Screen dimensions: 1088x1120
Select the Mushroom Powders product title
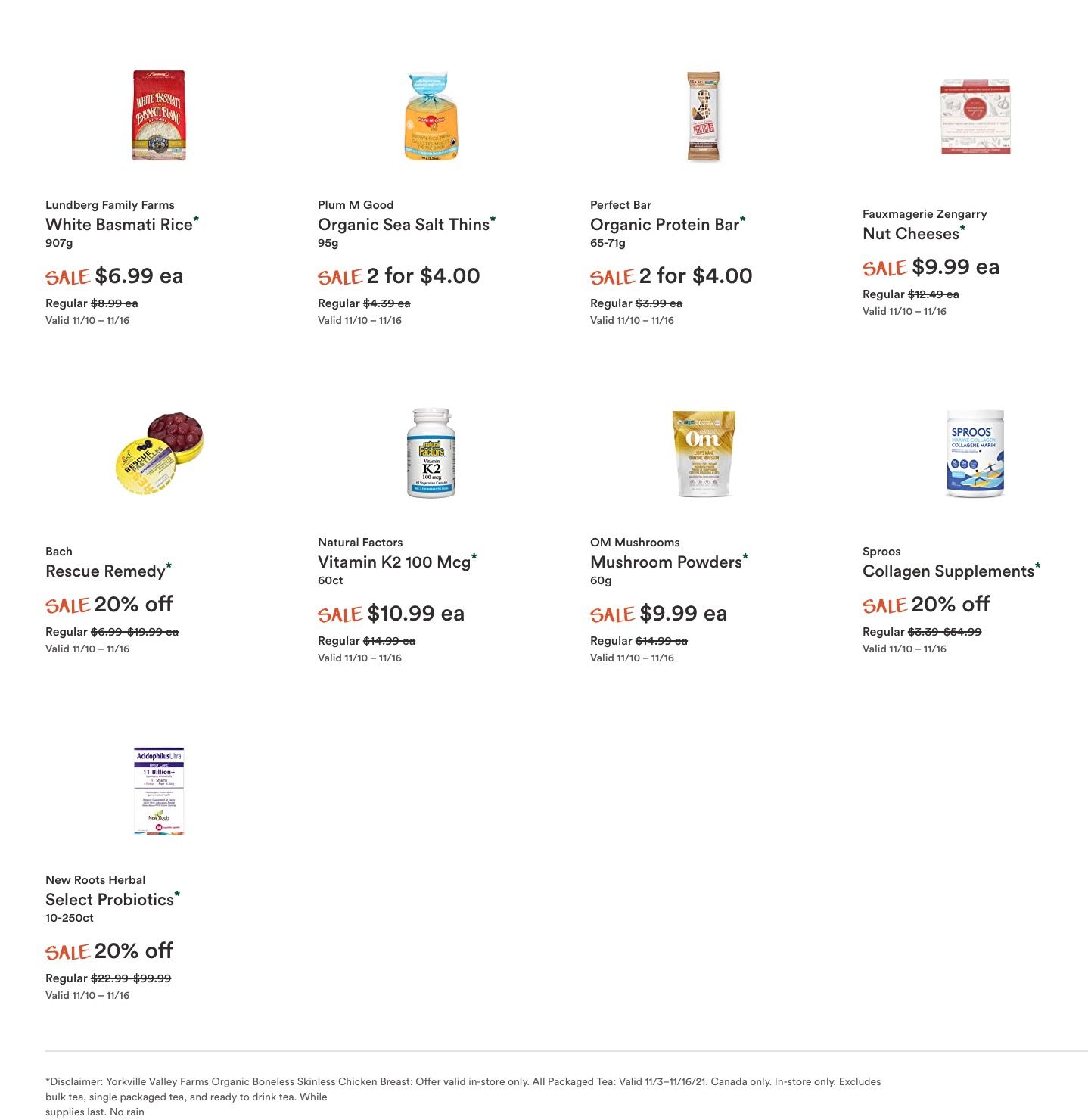pos(666,562)
